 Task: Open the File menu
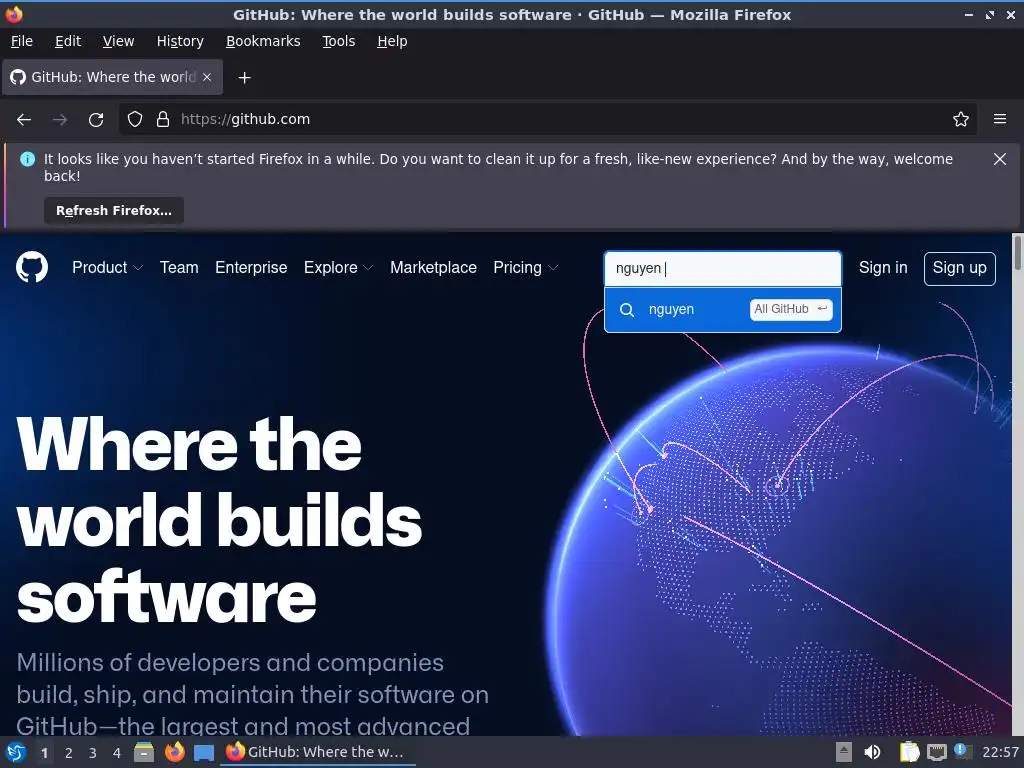tap(22, 41)
